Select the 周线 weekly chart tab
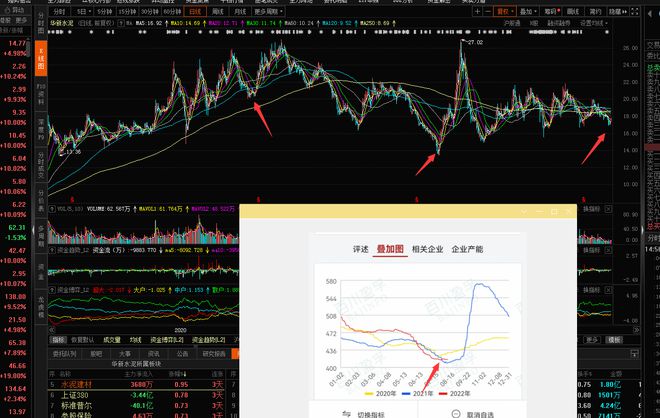This screenshot has height=418, width=660. [x=218, y=12]
